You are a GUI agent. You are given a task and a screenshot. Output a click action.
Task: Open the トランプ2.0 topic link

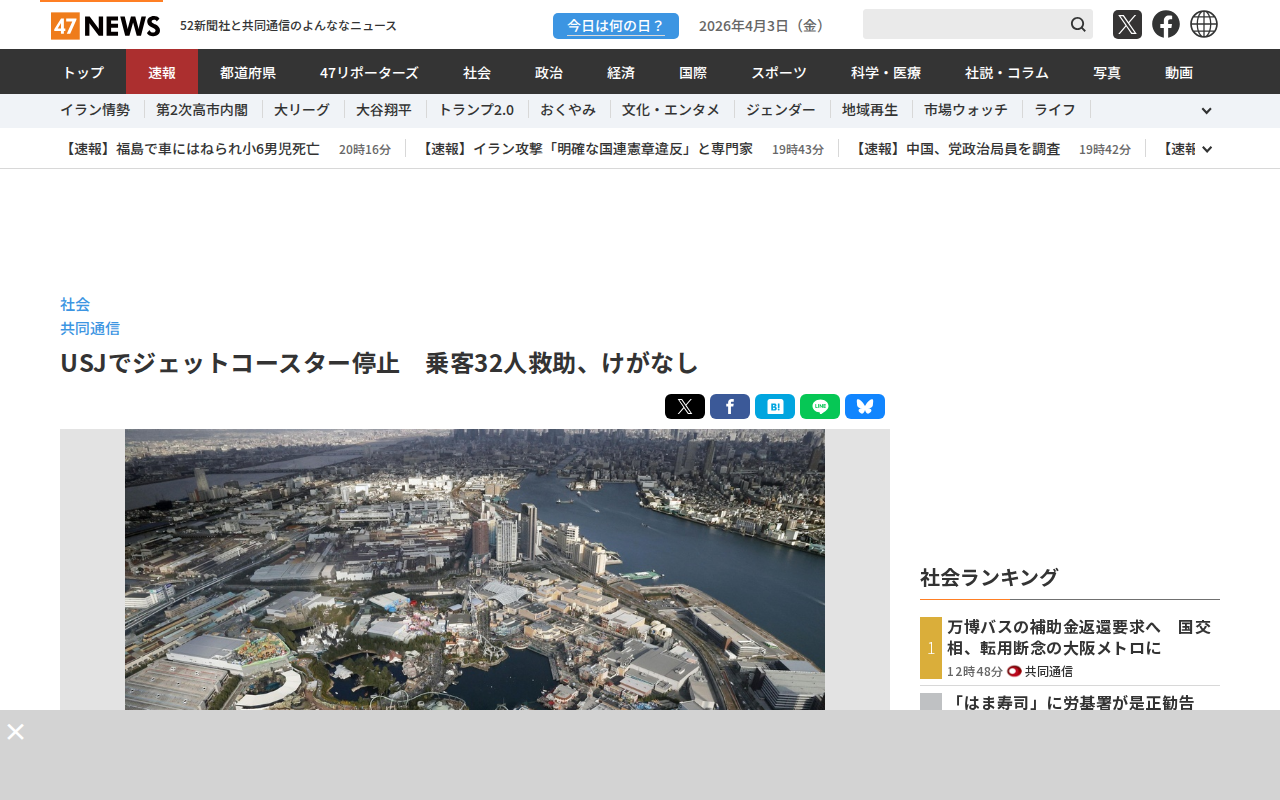pyautogui.click(x=476, y=110)
